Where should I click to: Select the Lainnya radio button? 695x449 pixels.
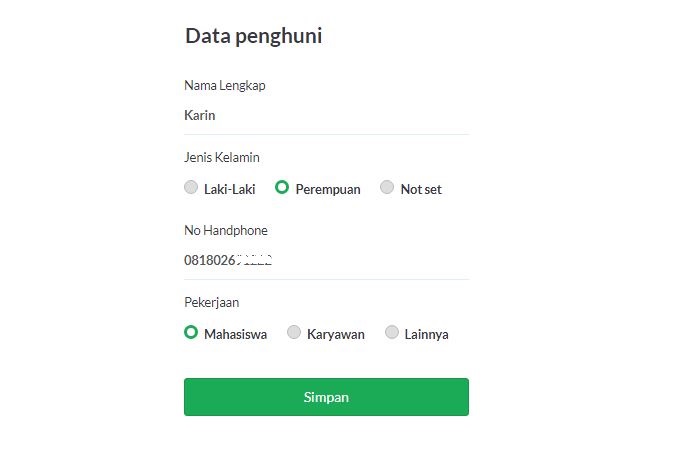pos(392,332)
